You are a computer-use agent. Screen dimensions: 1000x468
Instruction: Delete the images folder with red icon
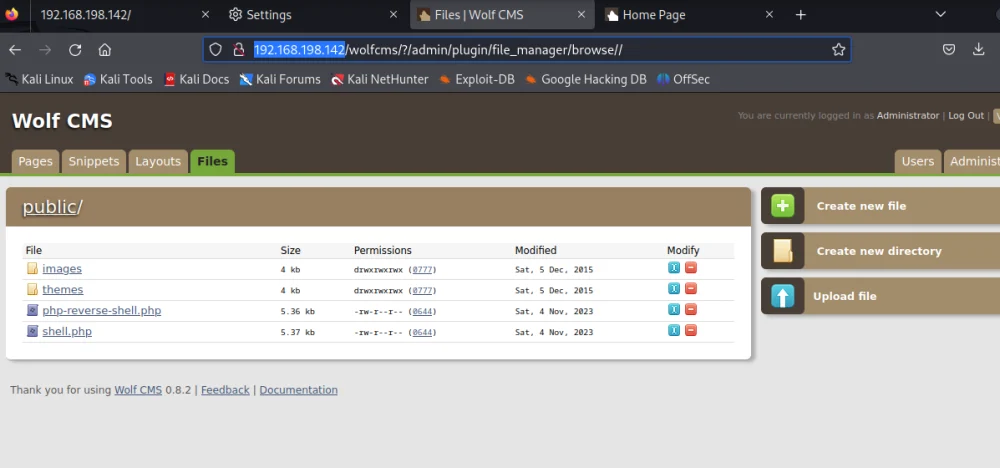[x=691, y=268]
